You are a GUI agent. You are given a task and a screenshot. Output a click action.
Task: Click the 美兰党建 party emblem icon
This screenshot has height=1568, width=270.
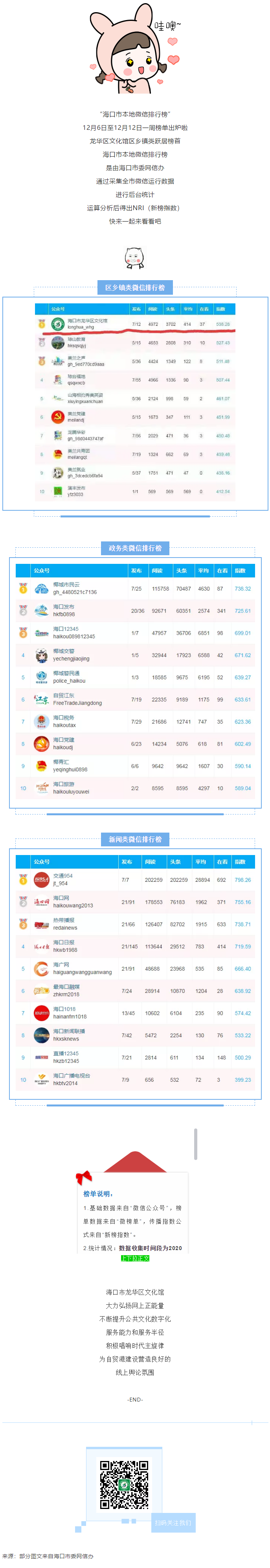click(58, 417)
